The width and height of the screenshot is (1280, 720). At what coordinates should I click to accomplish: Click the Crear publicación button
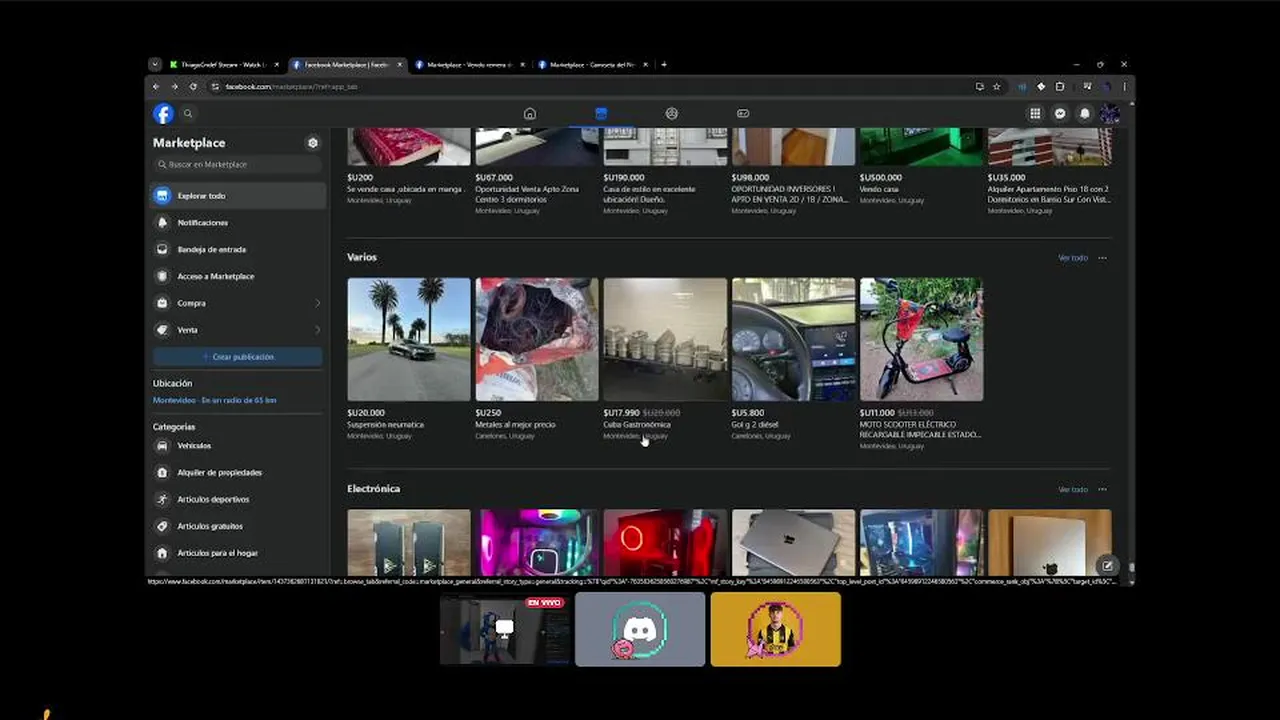tap(238, 357)
